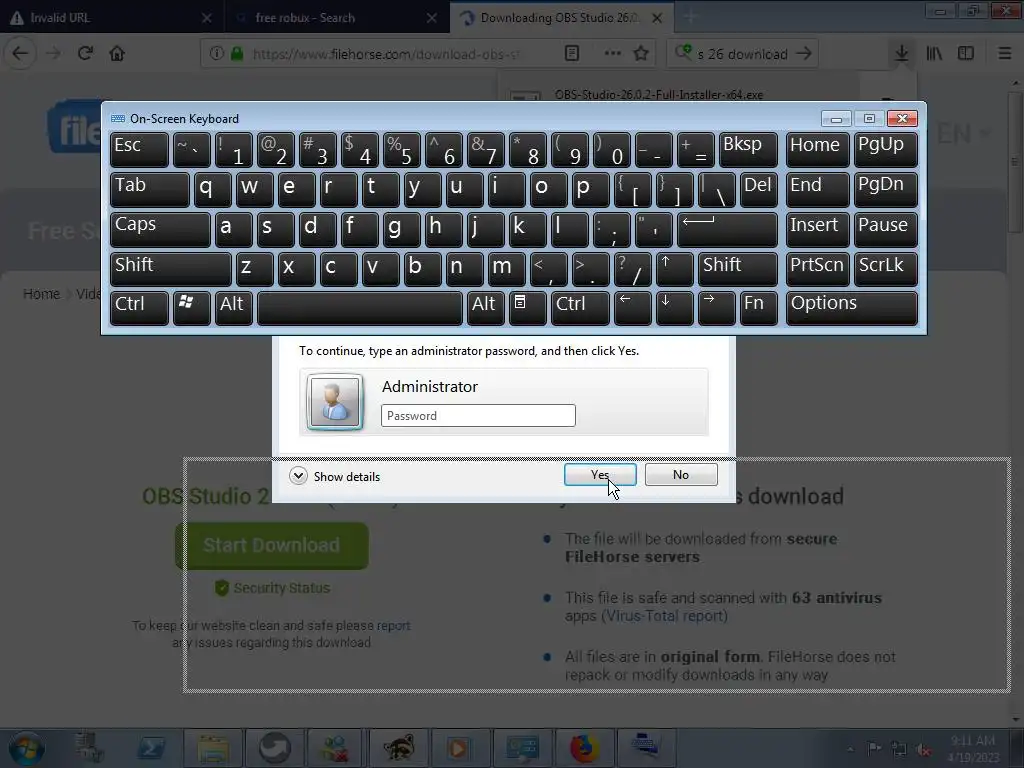Image resolution: width=1024 pixels, height=768 pixels.
Task: Tap the Insert key on On-Screen Keyboard
Action: click(x=817, y=229)
